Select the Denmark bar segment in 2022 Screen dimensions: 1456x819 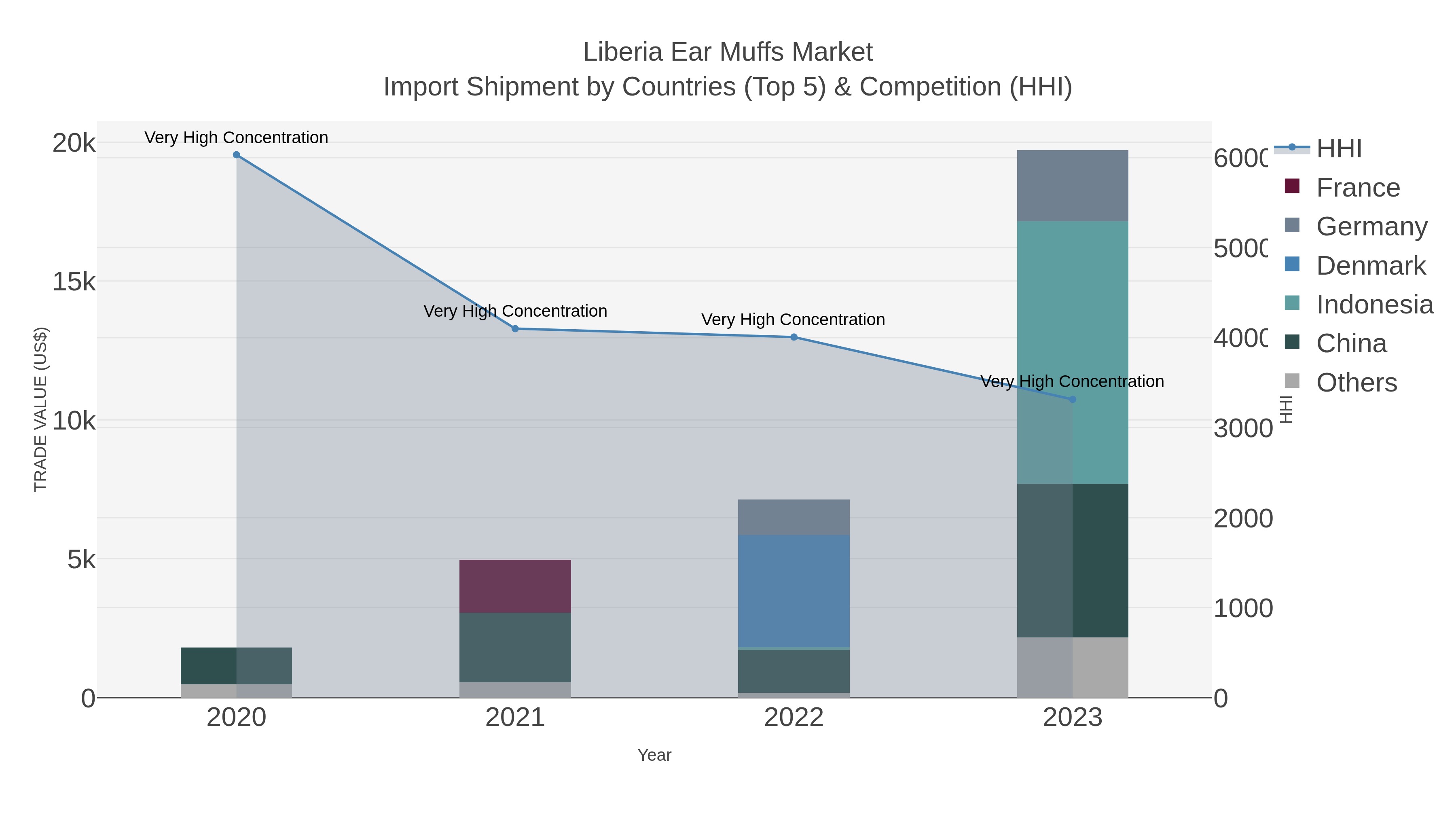coord(794,591)
